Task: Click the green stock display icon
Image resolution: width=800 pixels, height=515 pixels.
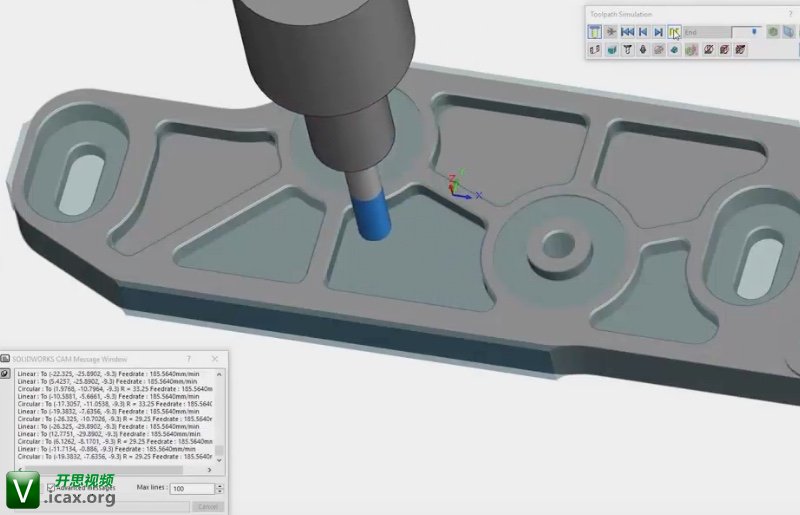Action: (x=773, y=32)
